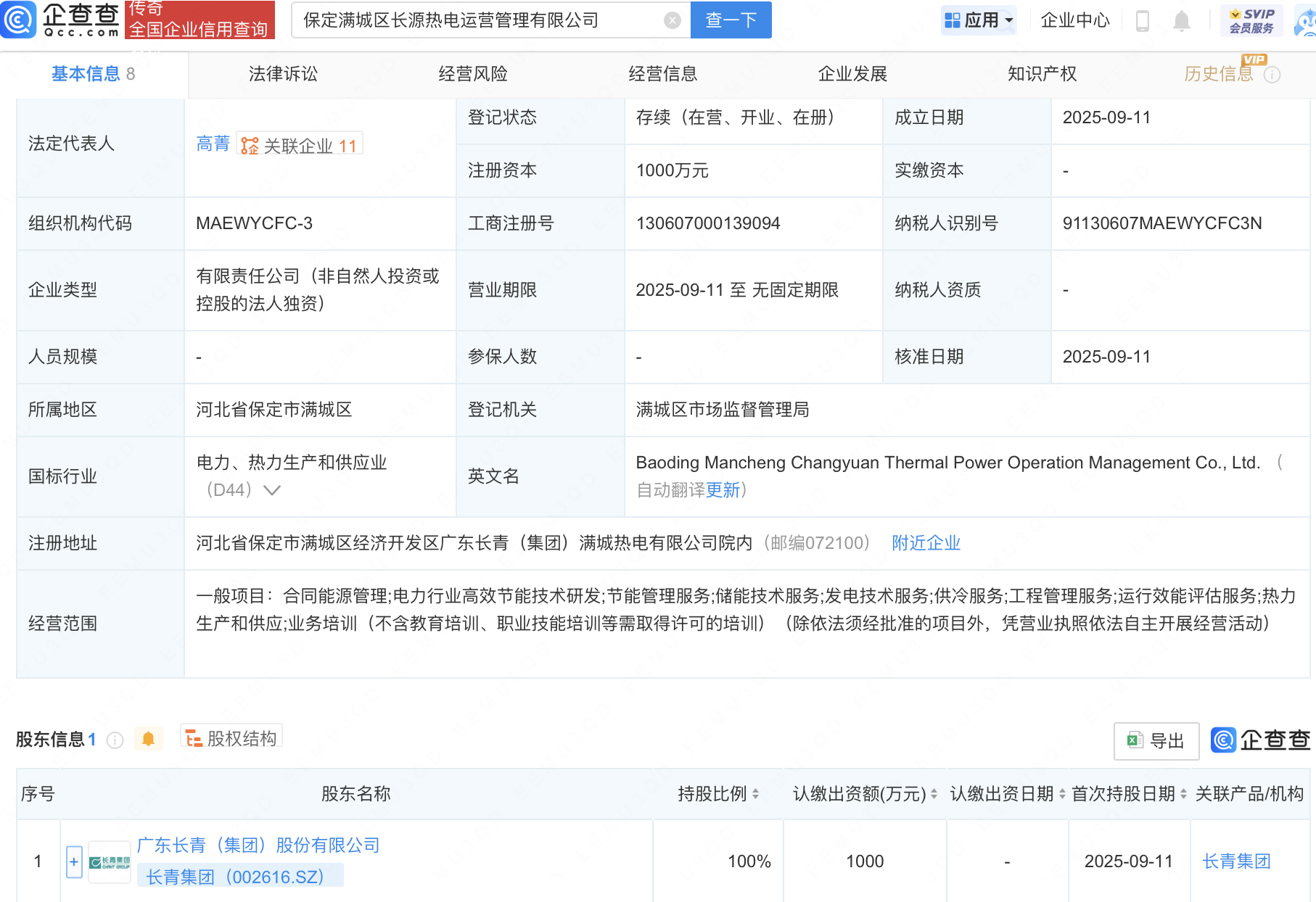The image size is (1316, 902).
Task: Click registered capital 1000万元 value
Action: point(672,170)
